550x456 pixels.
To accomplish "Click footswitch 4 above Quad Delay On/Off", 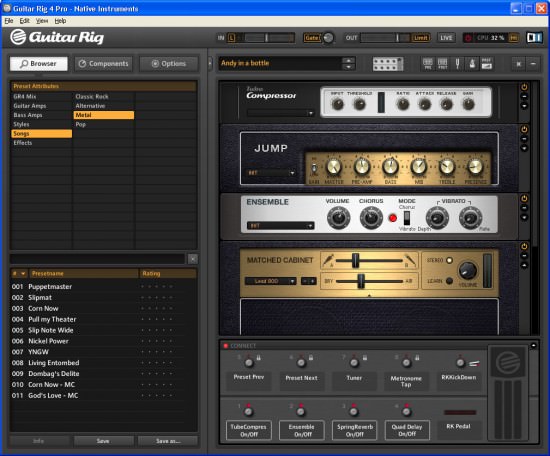I will click(407, 411).
